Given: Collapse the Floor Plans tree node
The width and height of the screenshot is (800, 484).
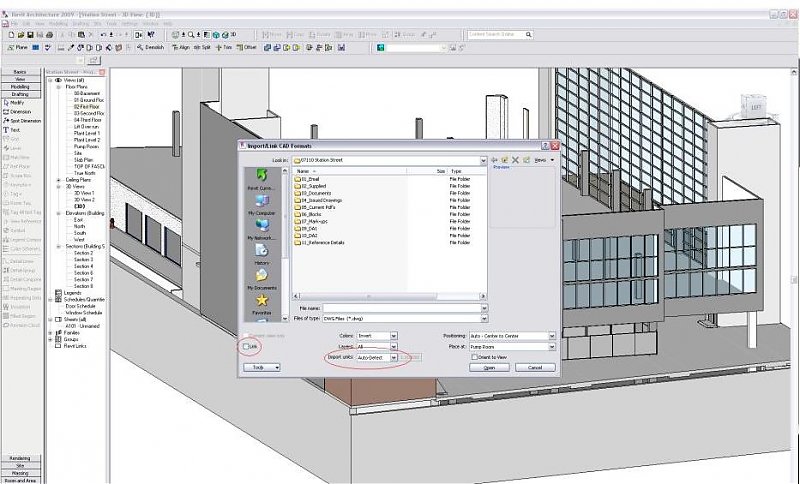Looking at the screenshot, I should (58, 87).
